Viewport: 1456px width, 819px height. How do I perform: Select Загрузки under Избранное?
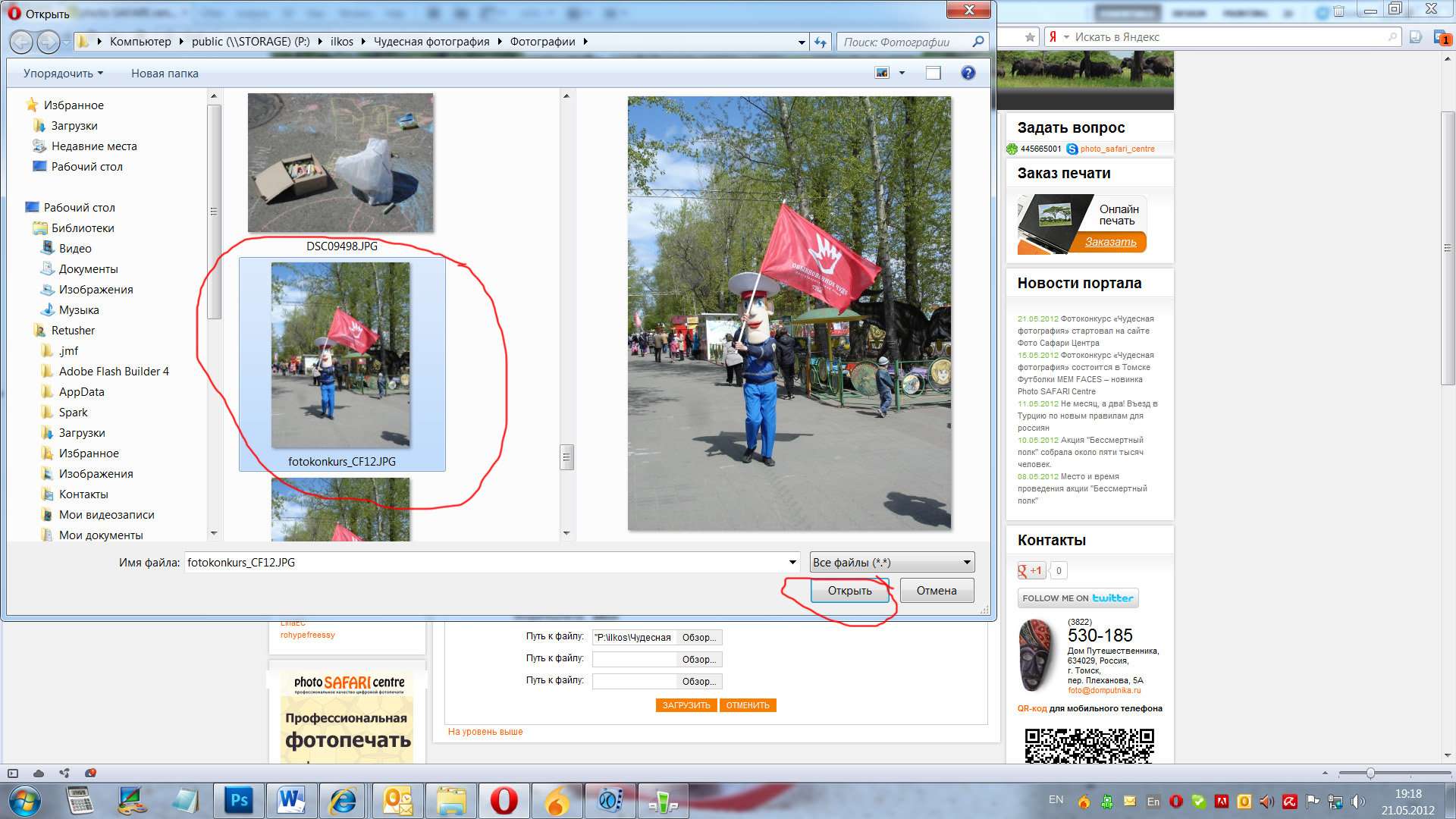click(x=74, y=126)
